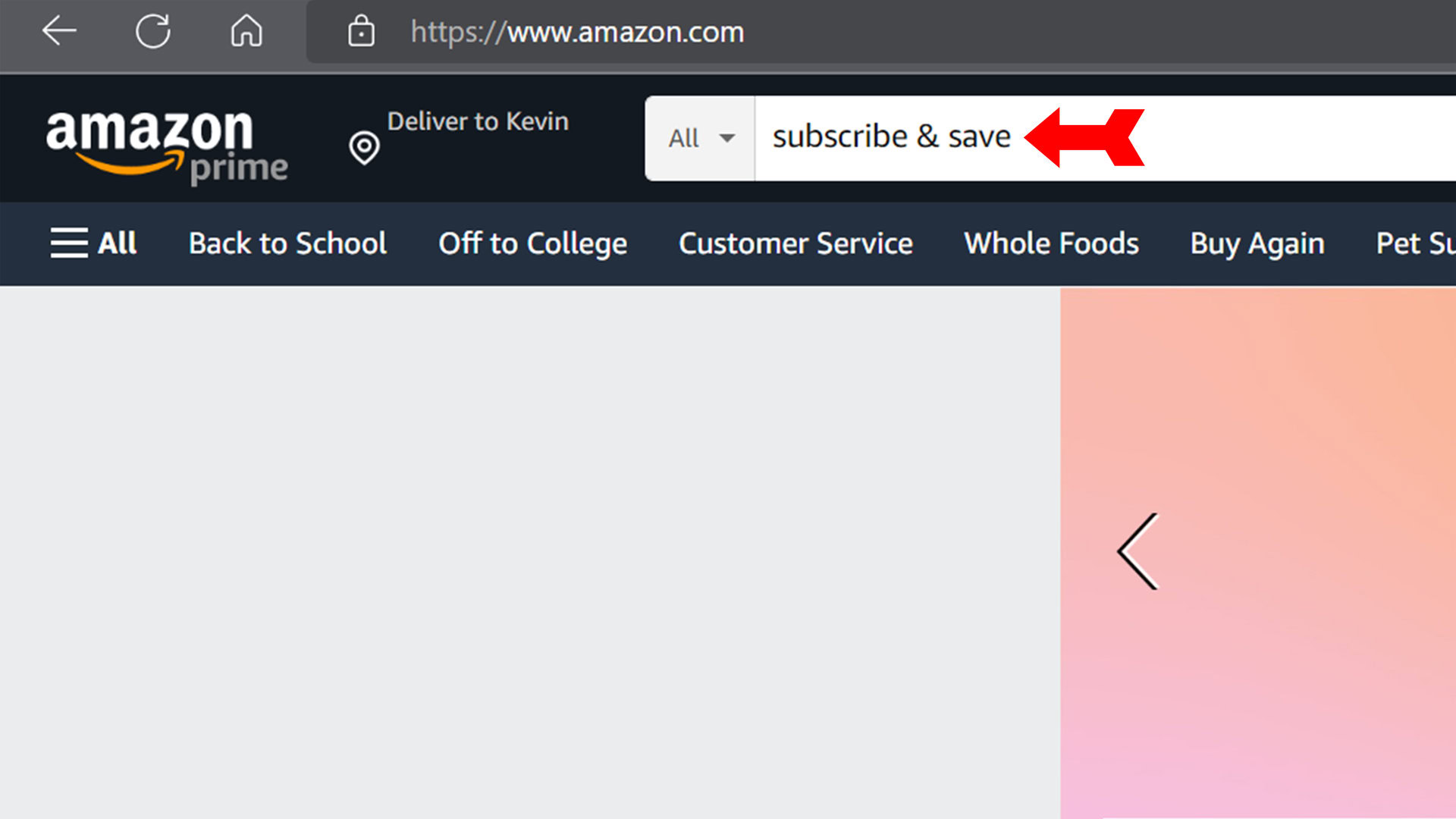Click the back navigation arrow

point(58,30)
